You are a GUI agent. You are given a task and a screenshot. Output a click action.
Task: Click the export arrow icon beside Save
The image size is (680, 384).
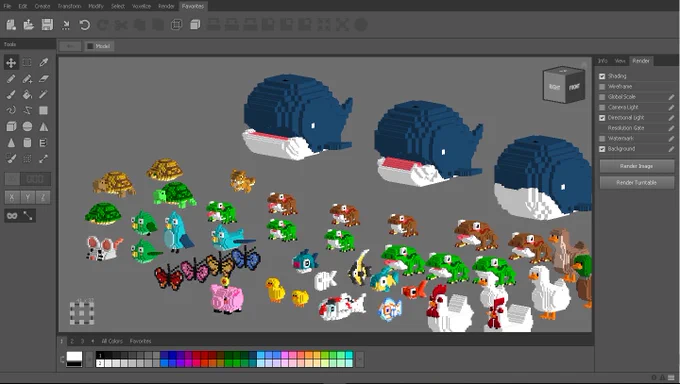tap(66, 25)
